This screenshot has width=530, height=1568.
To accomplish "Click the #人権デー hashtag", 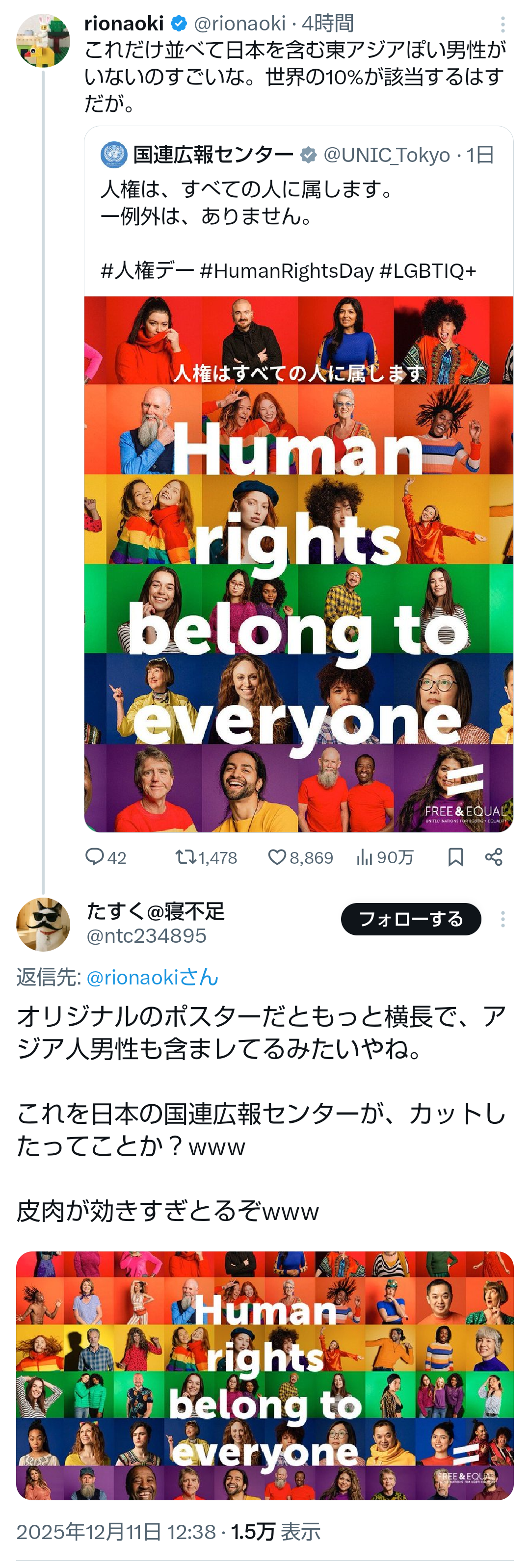I will pos(147,270).
